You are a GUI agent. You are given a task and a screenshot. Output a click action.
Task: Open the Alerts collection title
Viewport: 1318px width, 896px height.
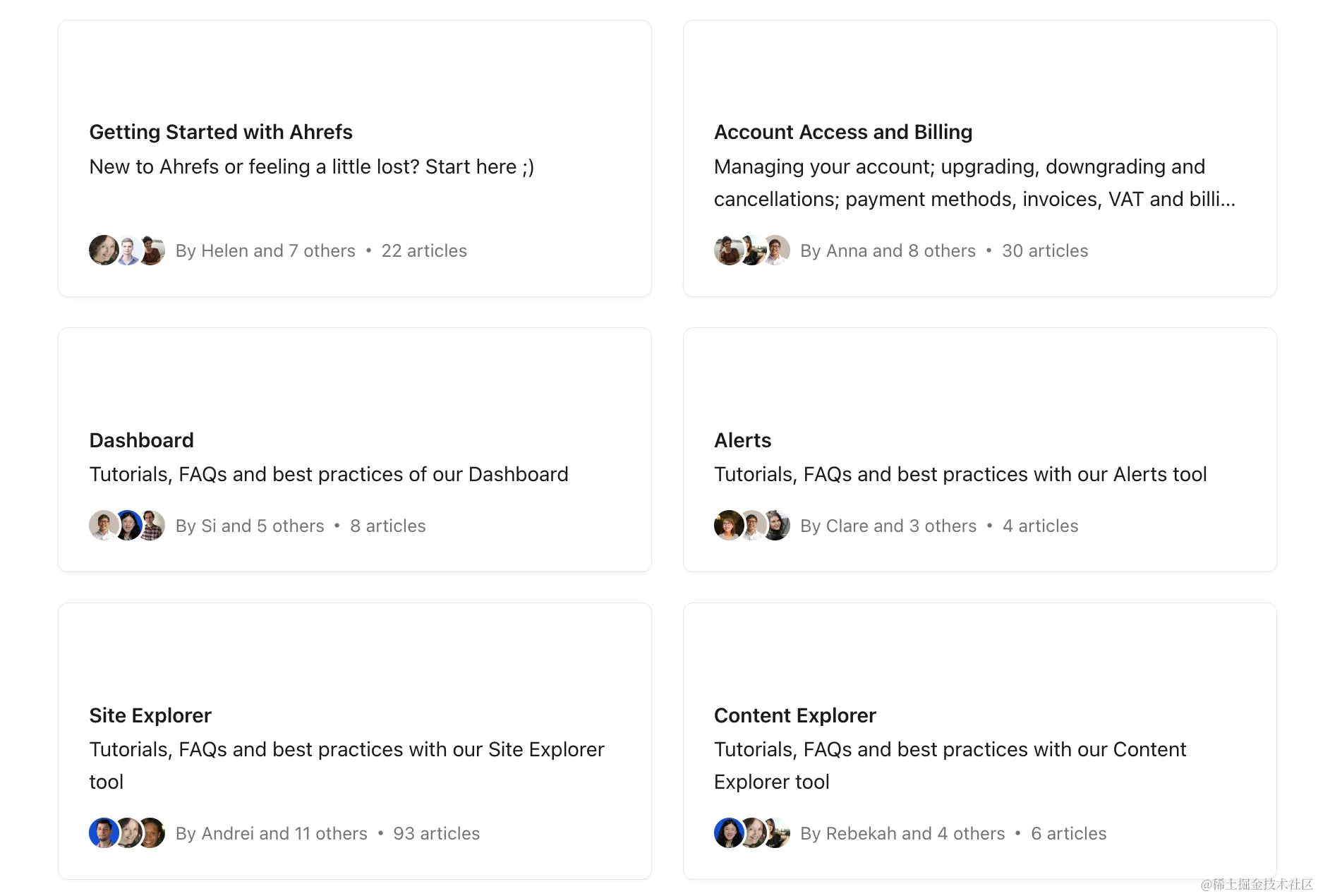(x=742, y=440)
